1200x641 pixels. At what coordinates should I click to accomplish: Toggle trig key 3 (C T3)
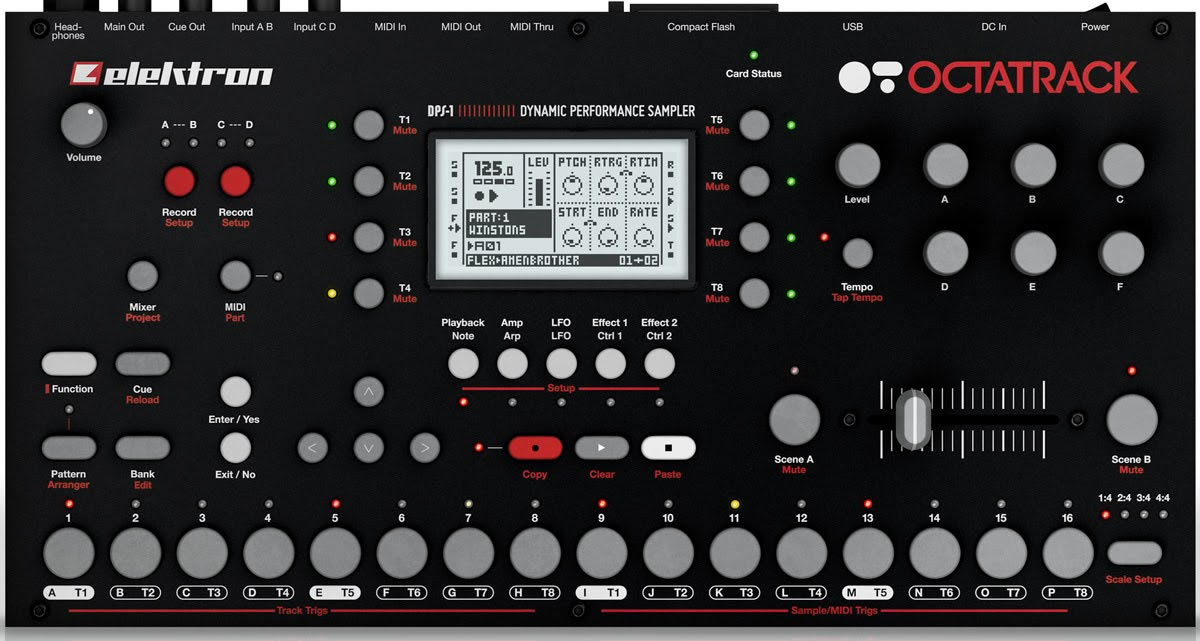point(202,553)
